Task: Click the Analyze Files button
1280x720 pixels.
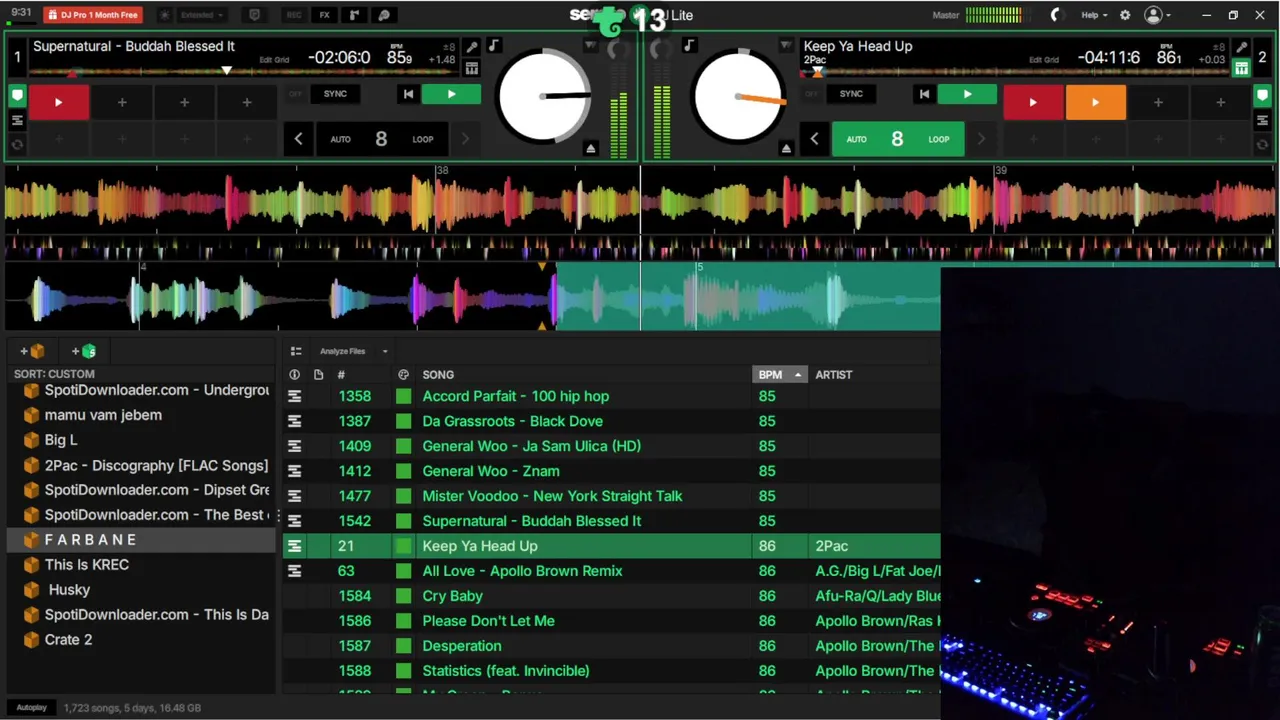Action: click(342, 351)
